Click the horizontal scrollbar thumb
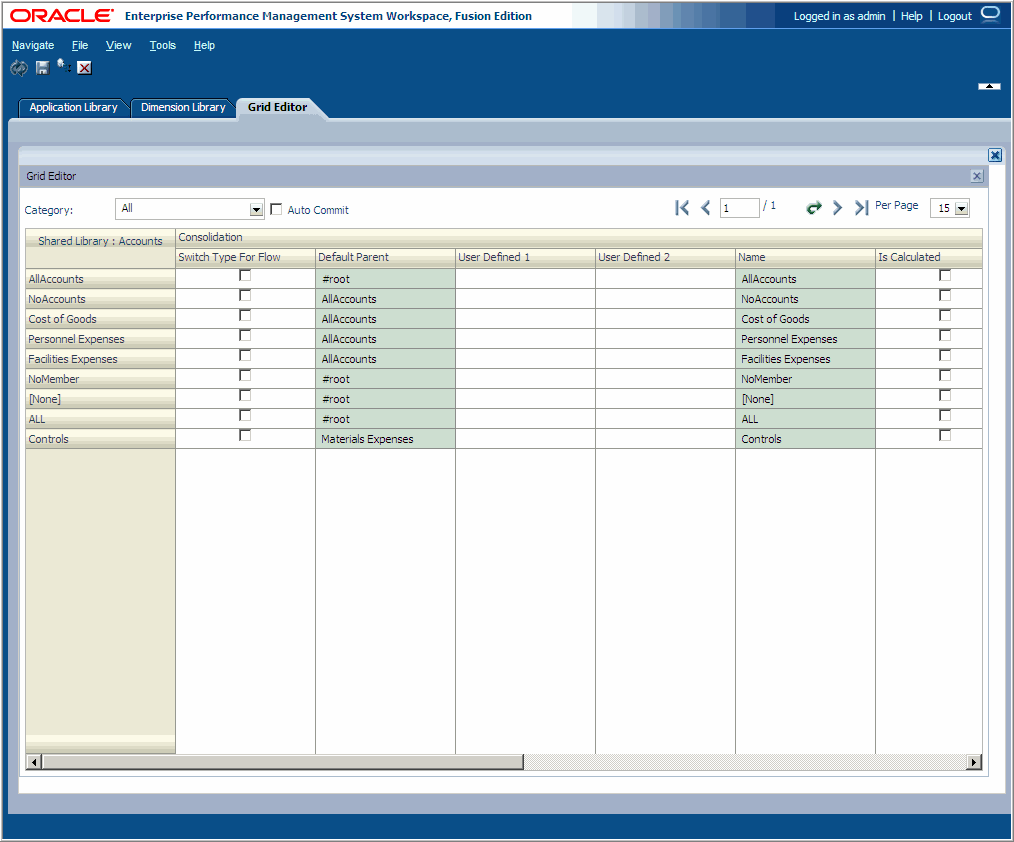This screenshot has width=1014, height=842. click(x=282, y=762)
